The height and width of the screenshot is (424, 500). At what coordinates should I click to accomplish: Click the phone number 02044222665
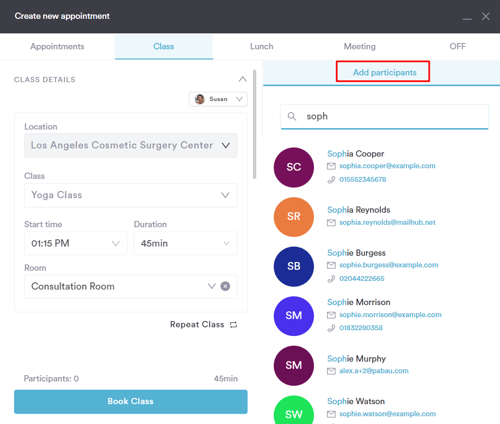362,279
